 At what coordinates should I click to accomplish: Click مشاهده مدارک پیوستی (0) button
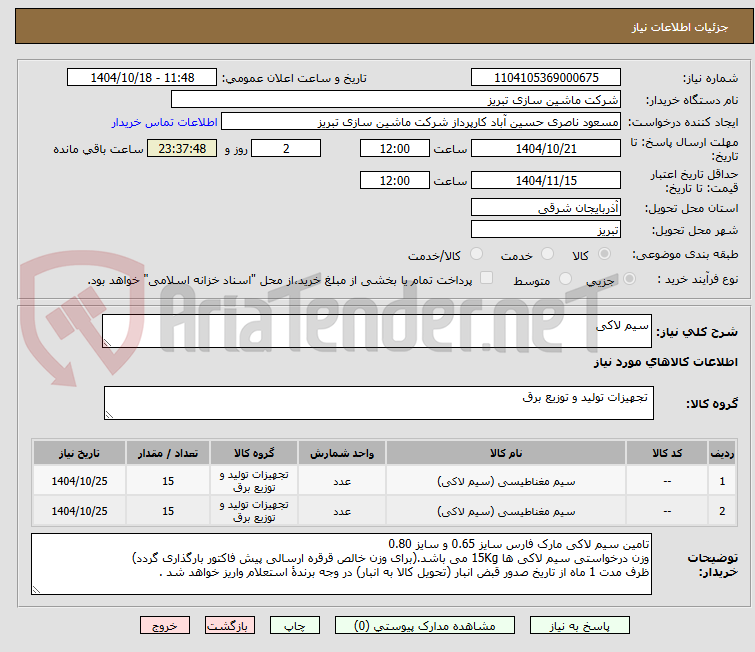pyautogui.click(x=425, y=626)
